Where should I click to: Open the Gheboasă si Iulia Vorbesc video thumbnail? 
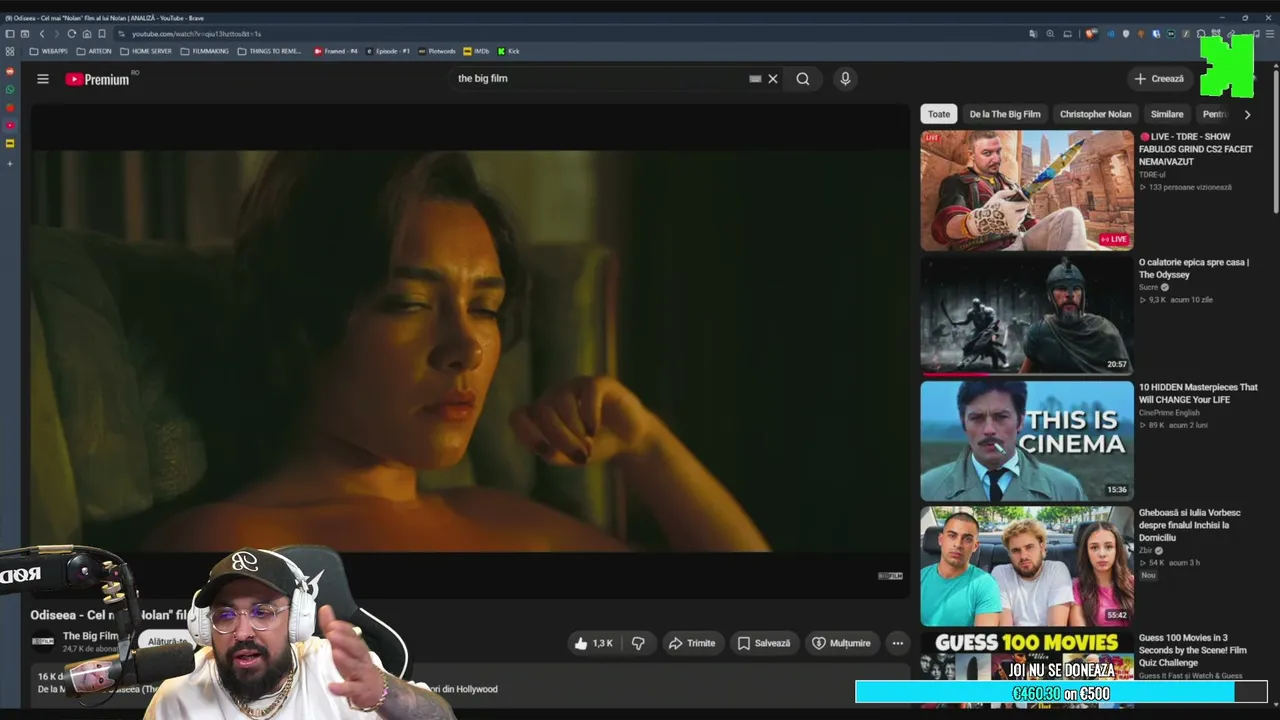[x=1027, y=566]
